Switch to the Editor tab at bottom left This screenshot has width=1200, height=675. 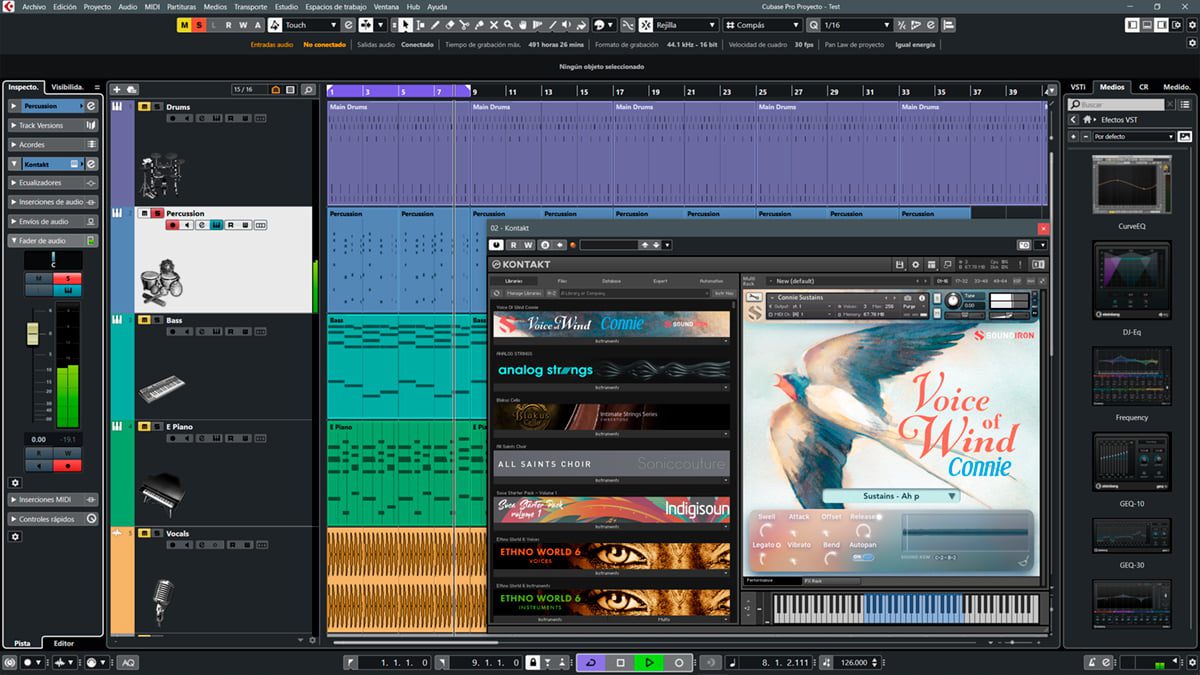(63, 643)
